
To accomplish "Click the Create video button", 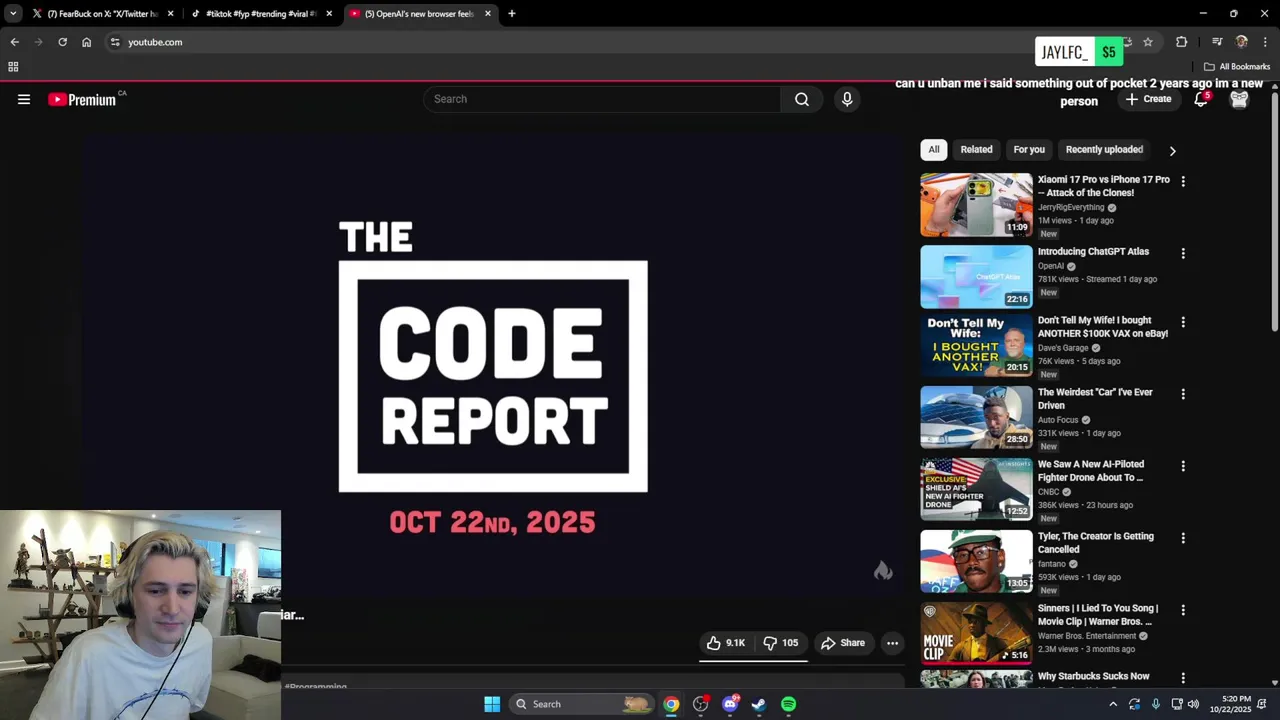I will coord(1148,99).
